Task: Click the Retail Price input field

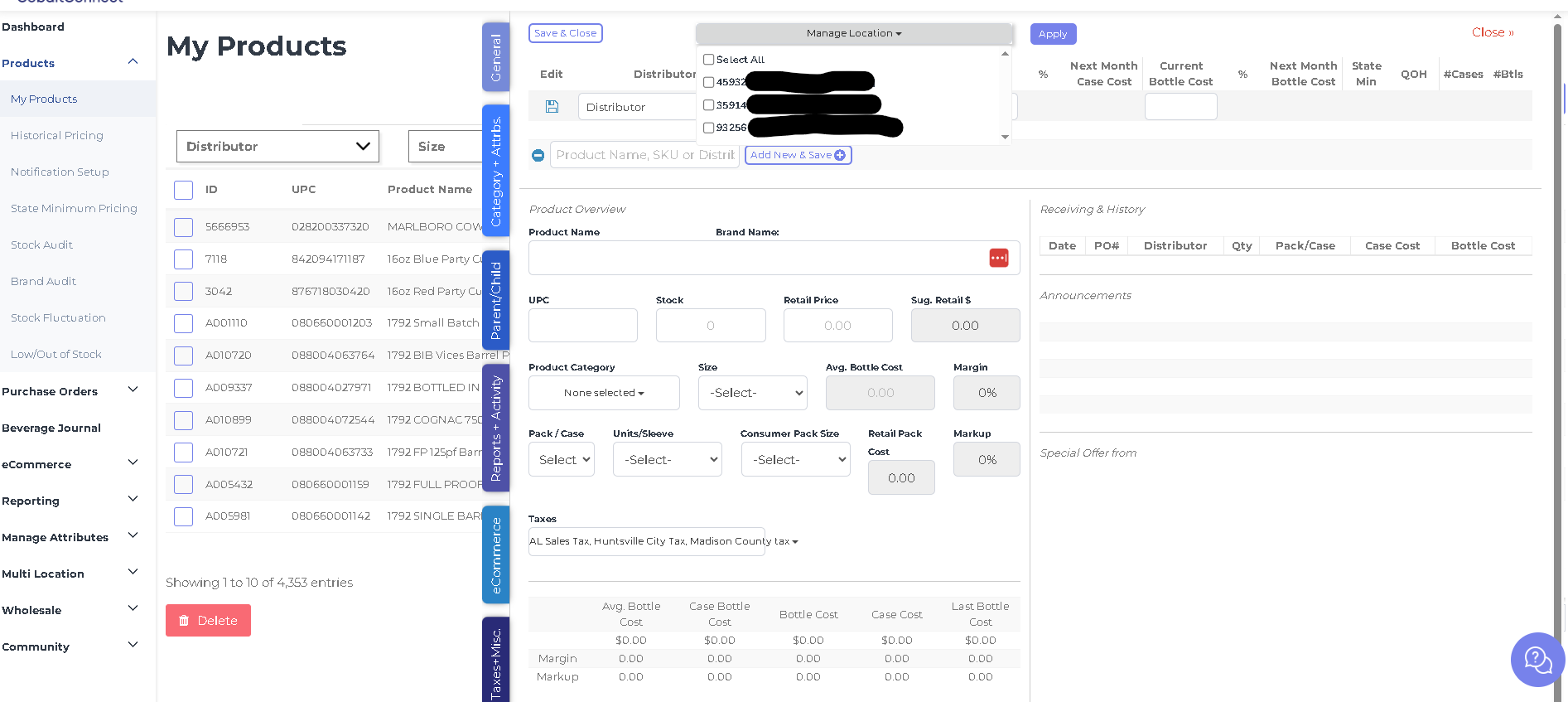Action: point(837,326)
